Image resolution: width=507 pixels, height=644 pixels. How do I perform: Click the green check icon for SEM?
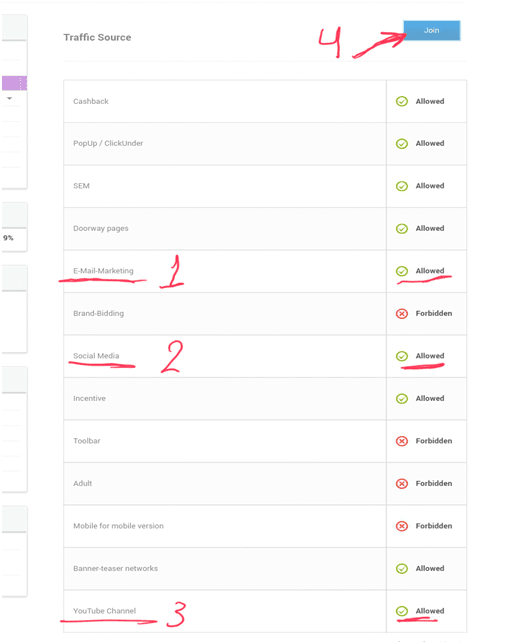click(x=402, y=186)
